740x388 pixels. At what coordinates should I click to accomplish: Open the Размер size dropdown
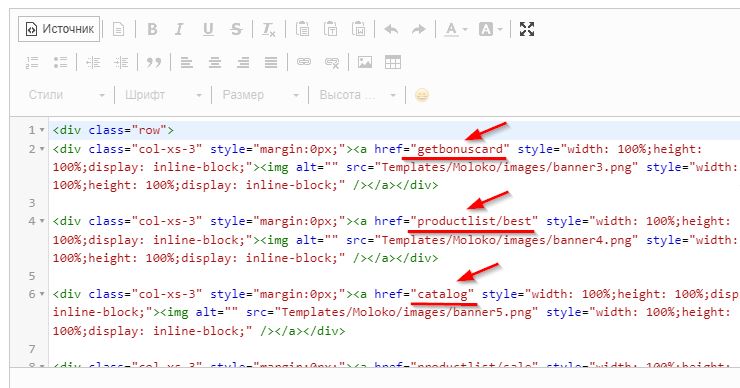(261, 95)
